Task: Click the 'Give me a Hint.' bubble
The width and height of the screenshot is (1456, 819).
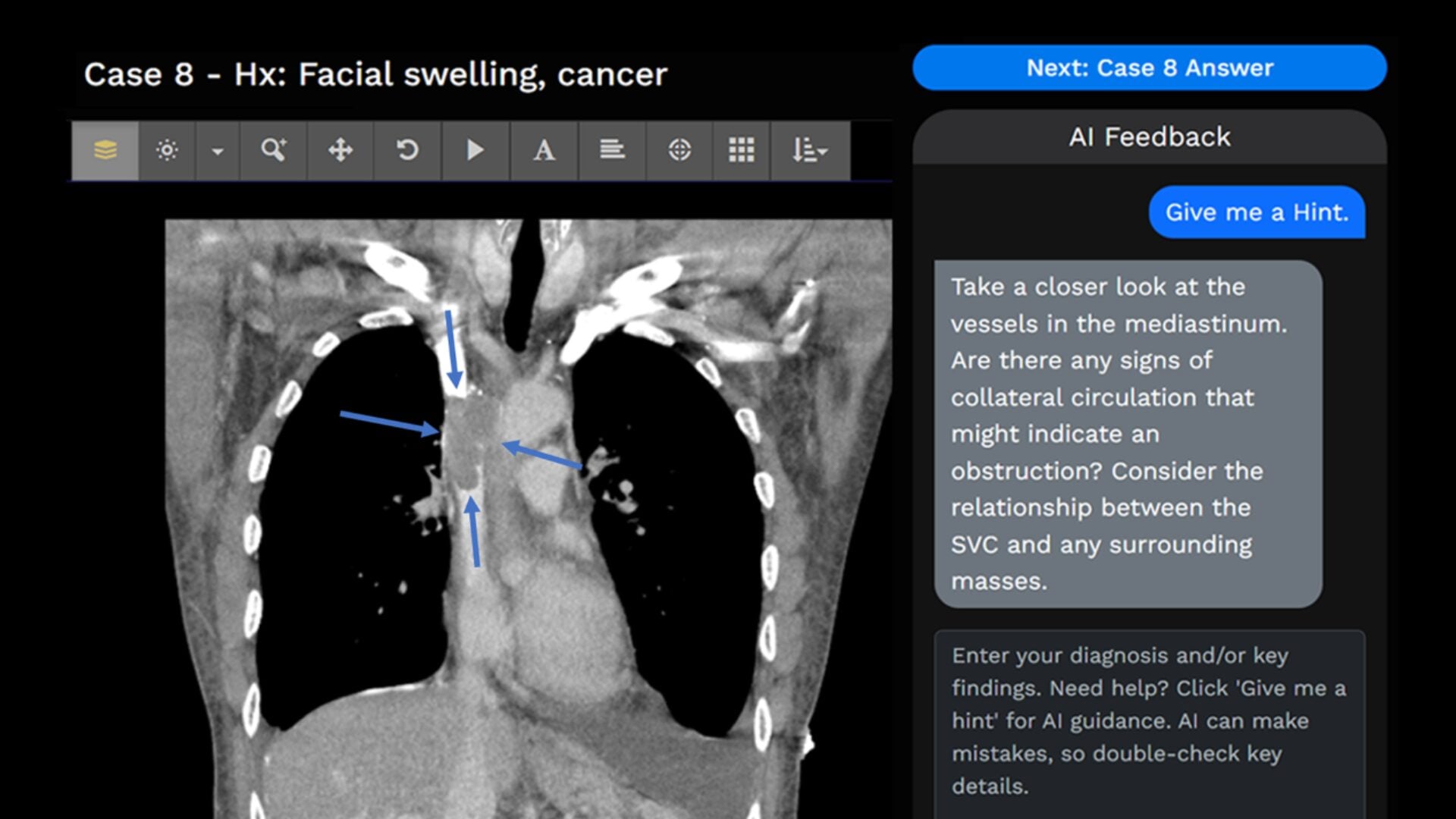Action: pos(1257,212)
